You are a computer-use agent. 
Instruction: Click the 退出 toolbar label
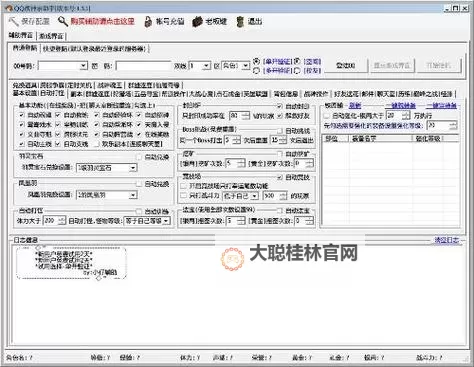pyautogui.click(x=255, y=22)
